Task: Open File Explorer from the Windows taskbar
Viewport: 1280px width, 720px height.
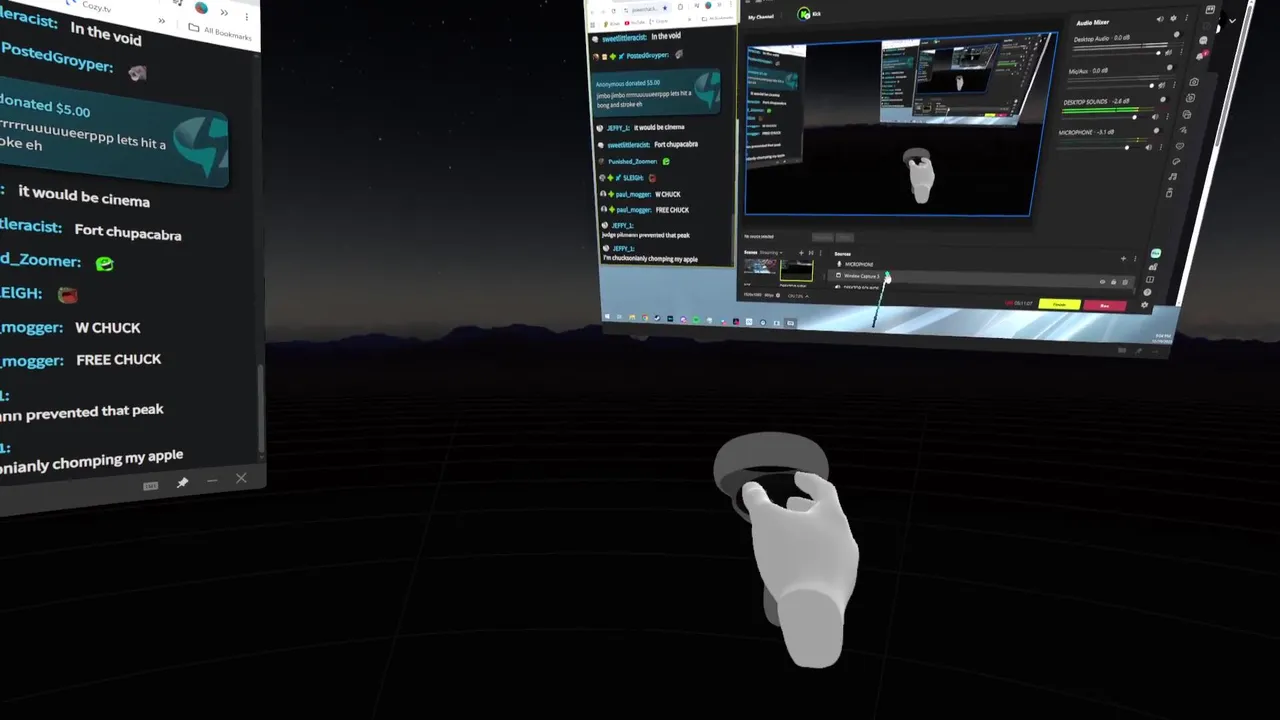Action: click(x=632, y=317)
